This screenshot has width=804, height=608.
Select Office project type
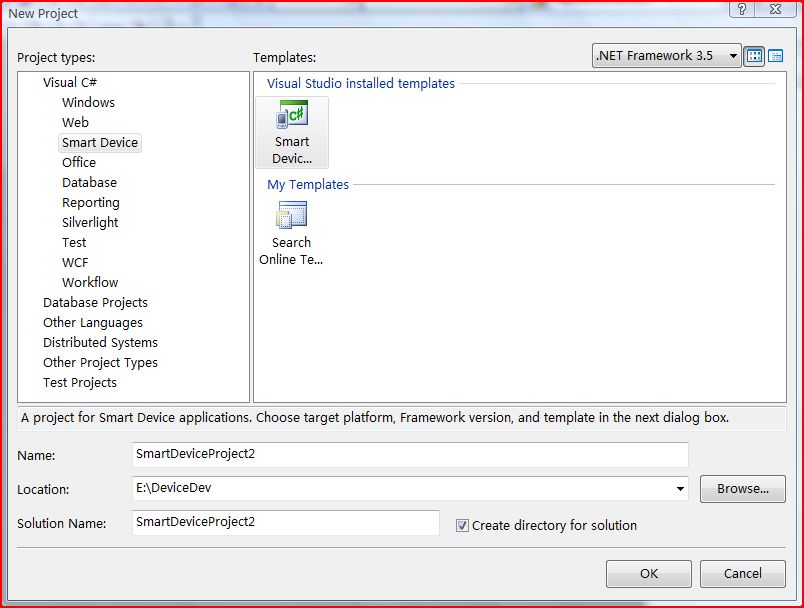pyautogui.click(x=79, y=163)
